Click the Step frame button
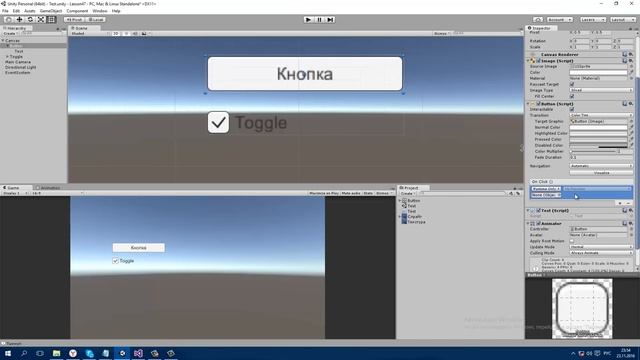 (x=330, y=20)
